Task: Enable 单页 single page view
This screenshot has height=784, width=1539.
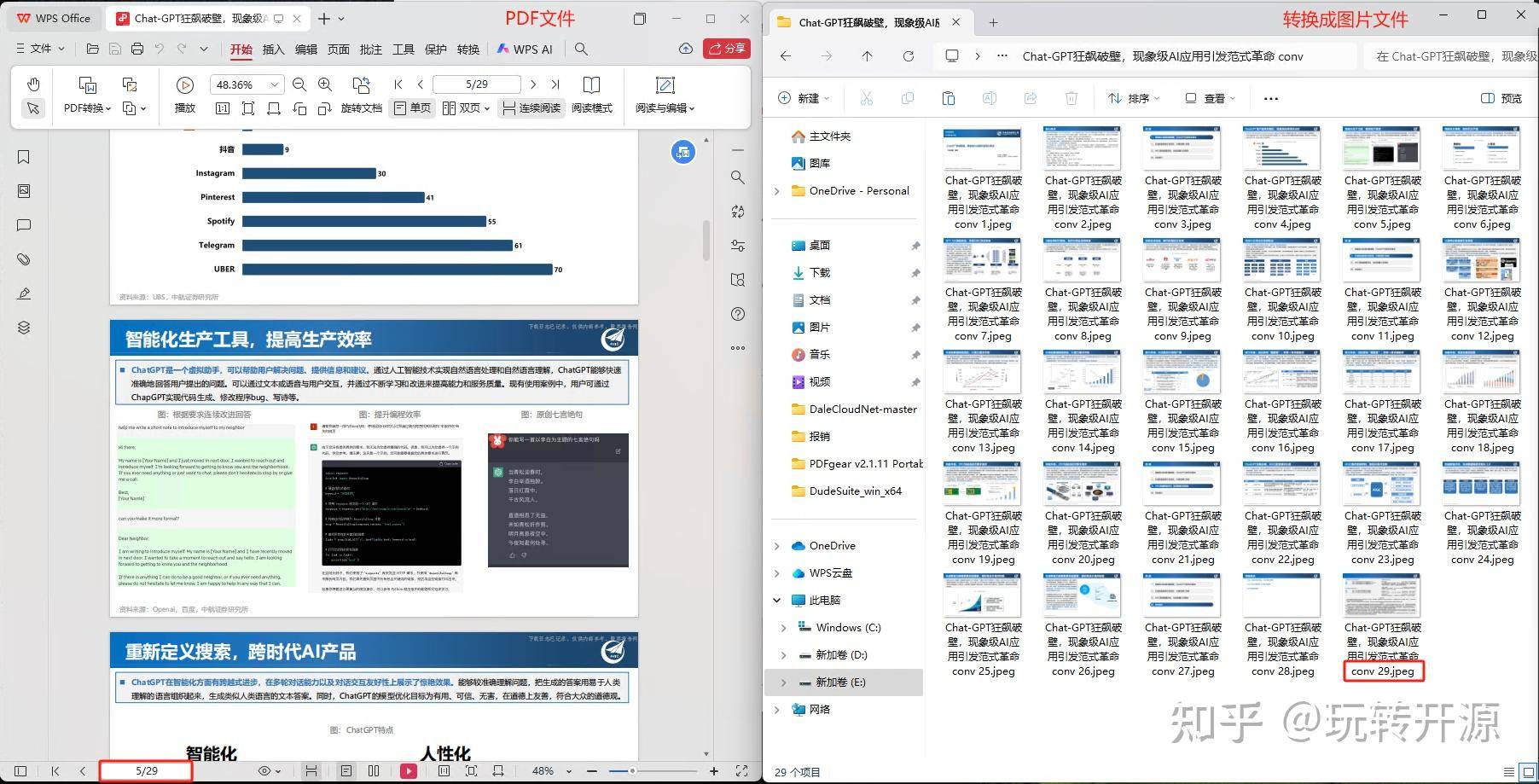Action: pos(412,108)
